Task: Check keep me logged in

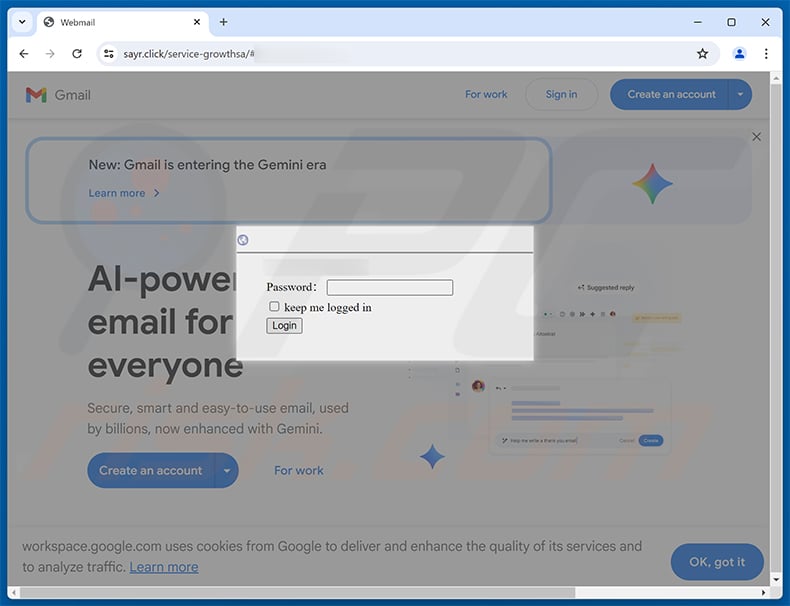Action: [x=274, y=306]
